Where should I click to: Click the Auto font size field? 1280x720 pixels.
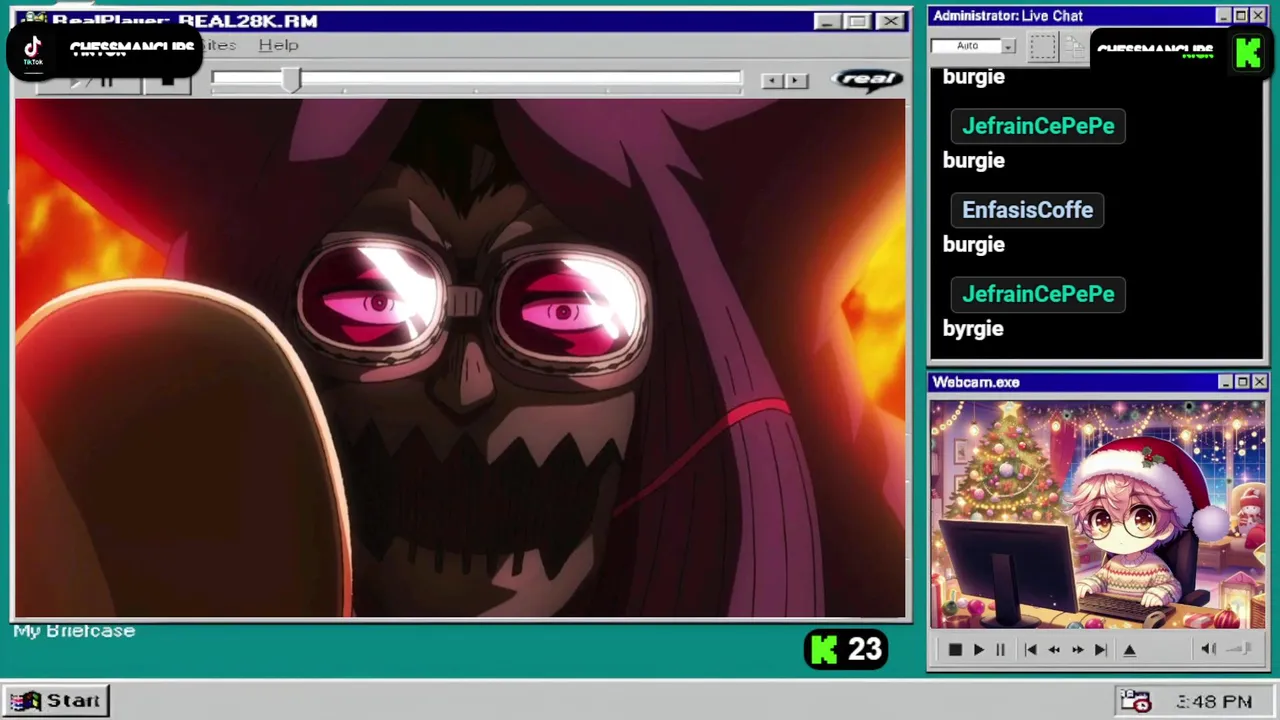(966, 46)
